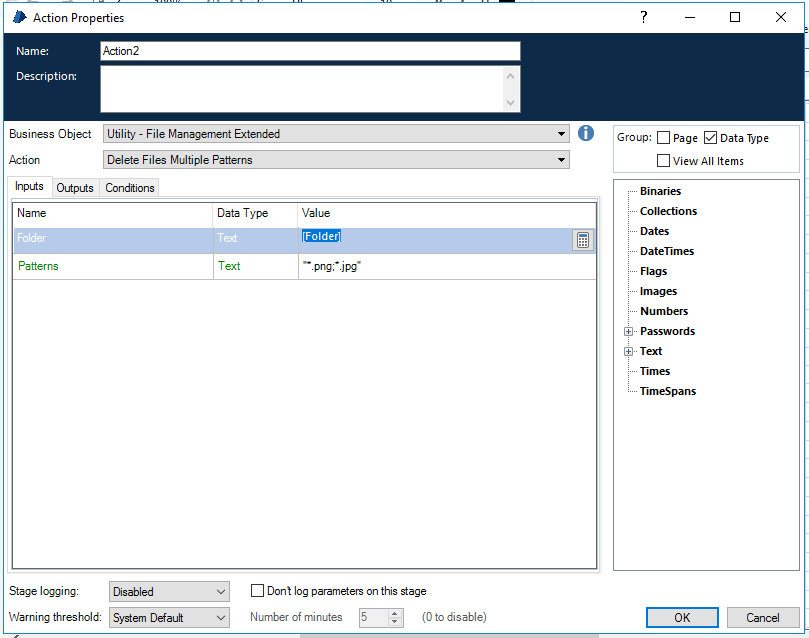Open the Action dropdown list
Screen dimensions: 809x638
(x=336, y=160)
